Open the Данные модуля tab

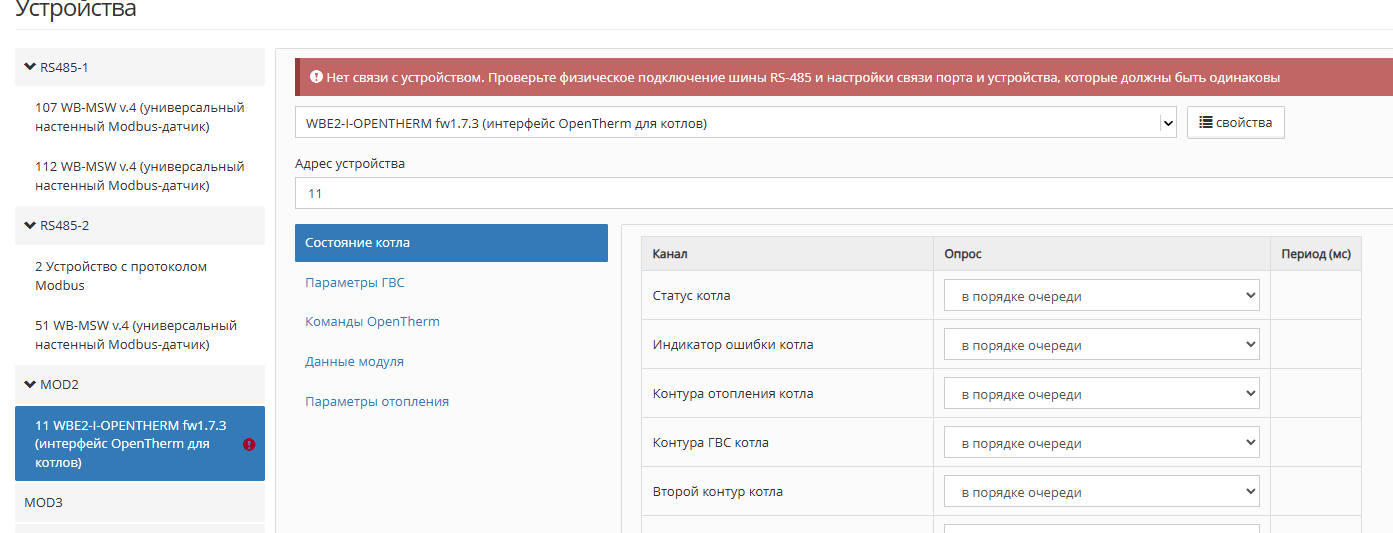[x=354, y=362]
